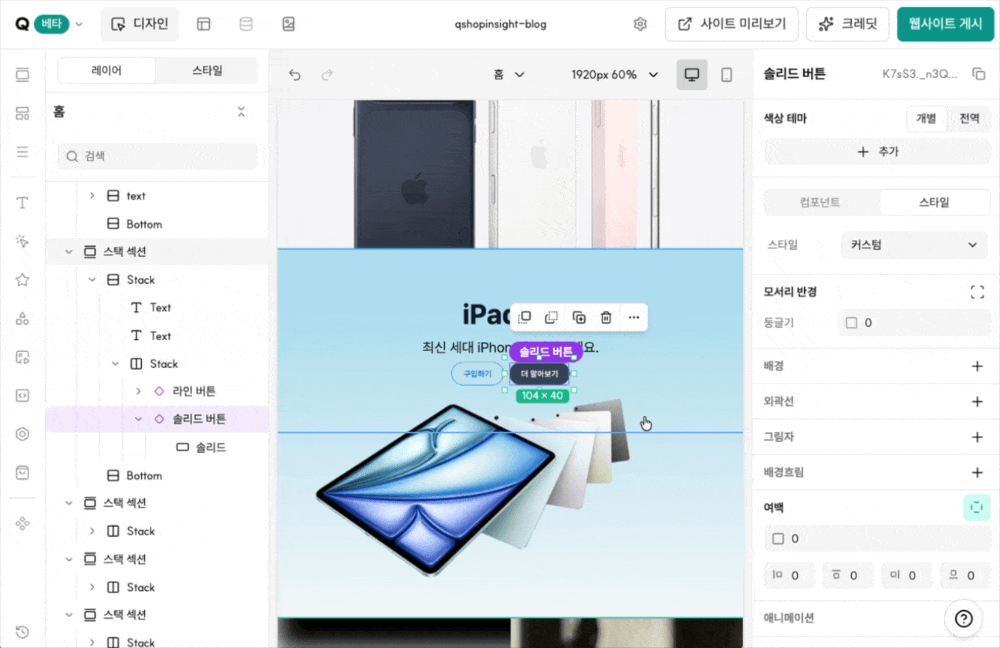Click 추가 color theme button

tap(878, 152)
